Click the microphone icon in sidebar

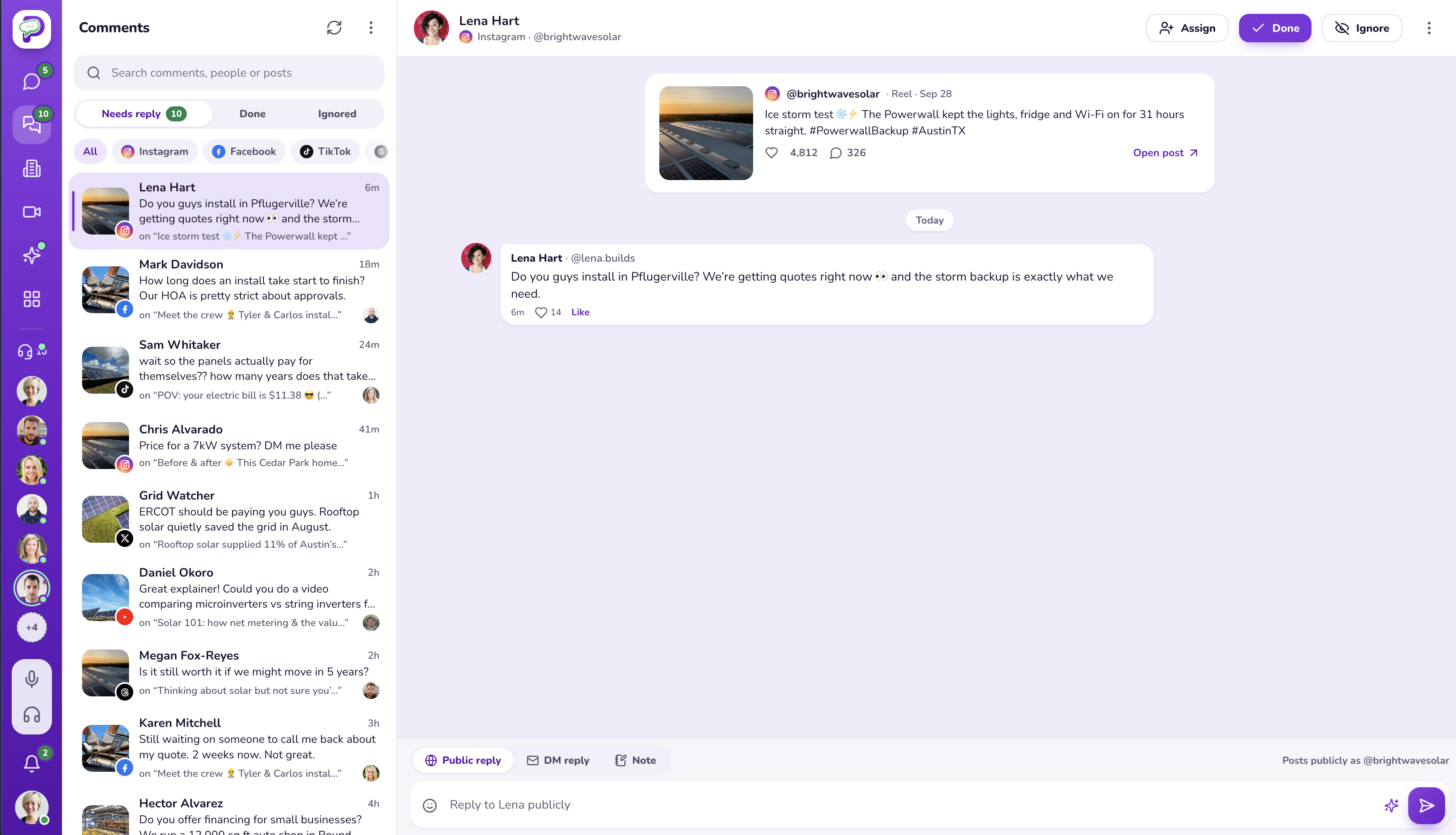(31, 679)
